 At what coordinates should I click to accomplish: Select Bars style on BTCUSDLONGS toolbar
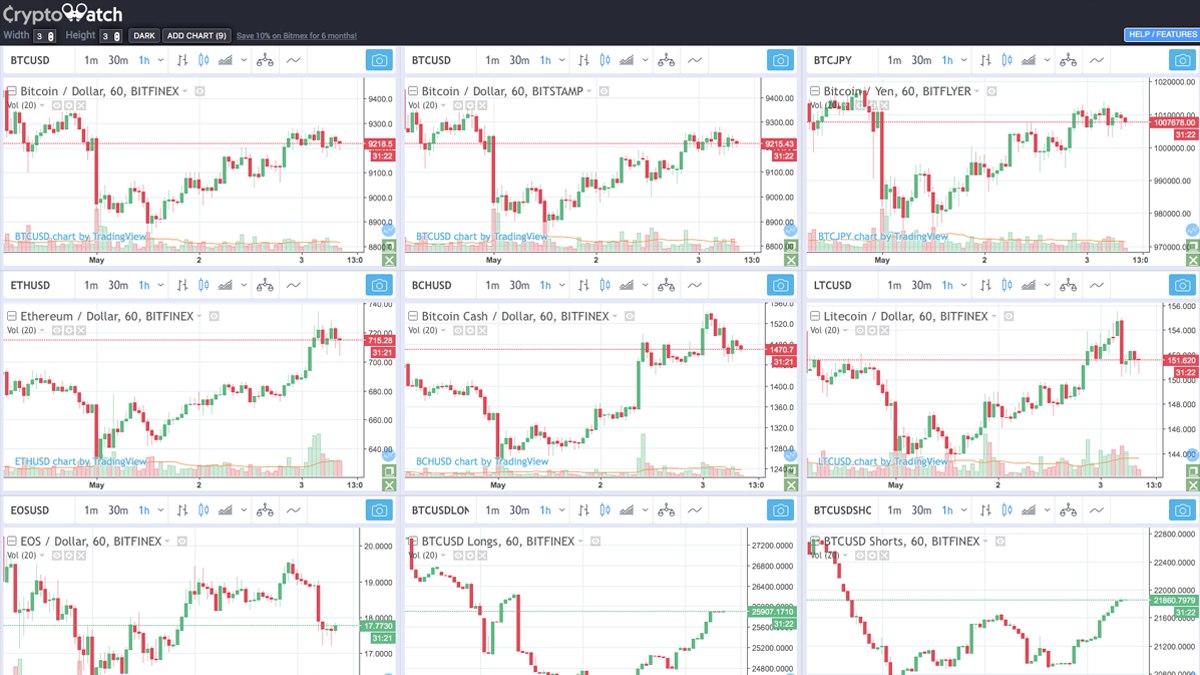tap(583, 510)
